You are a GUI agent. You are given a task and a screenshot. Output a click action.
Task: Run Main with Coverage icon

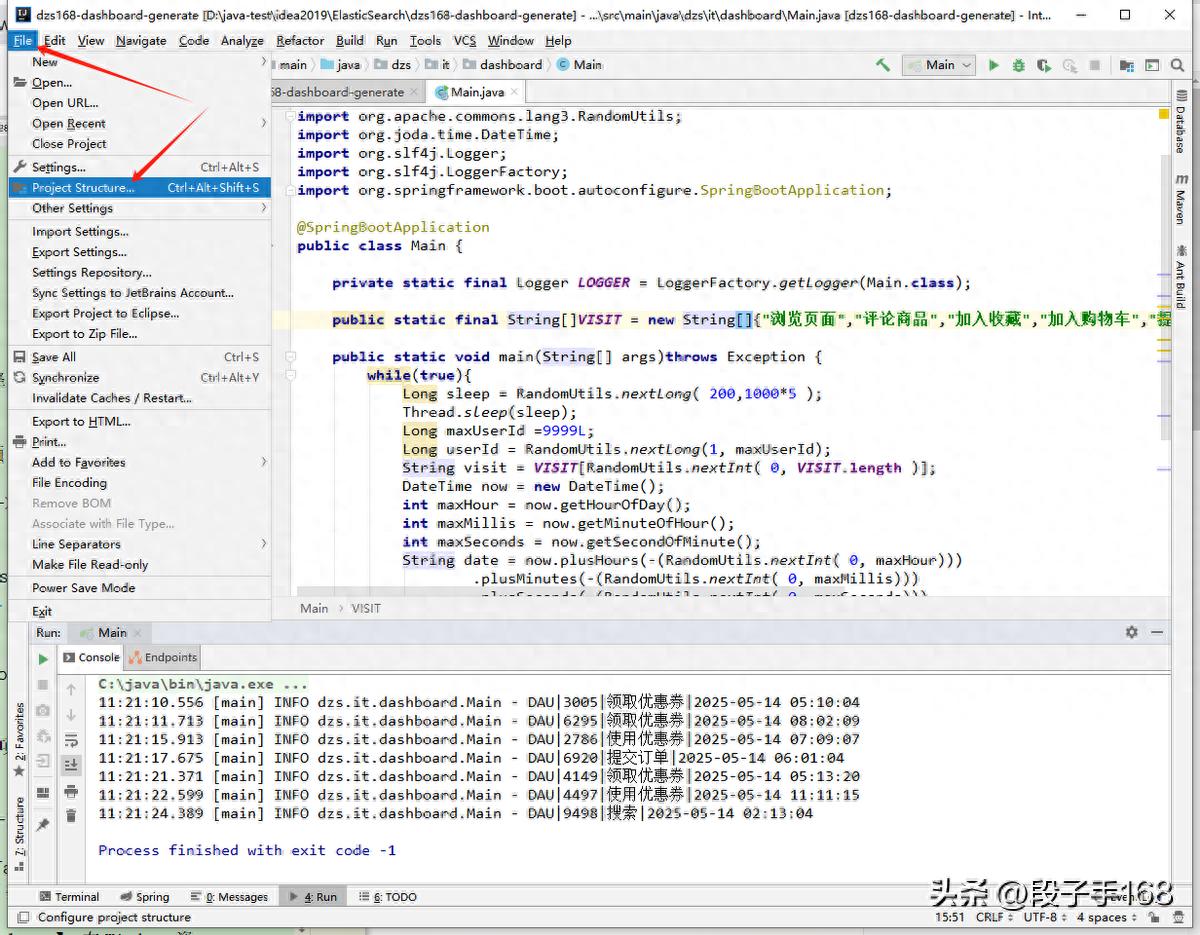click(x=1044, y=65)
